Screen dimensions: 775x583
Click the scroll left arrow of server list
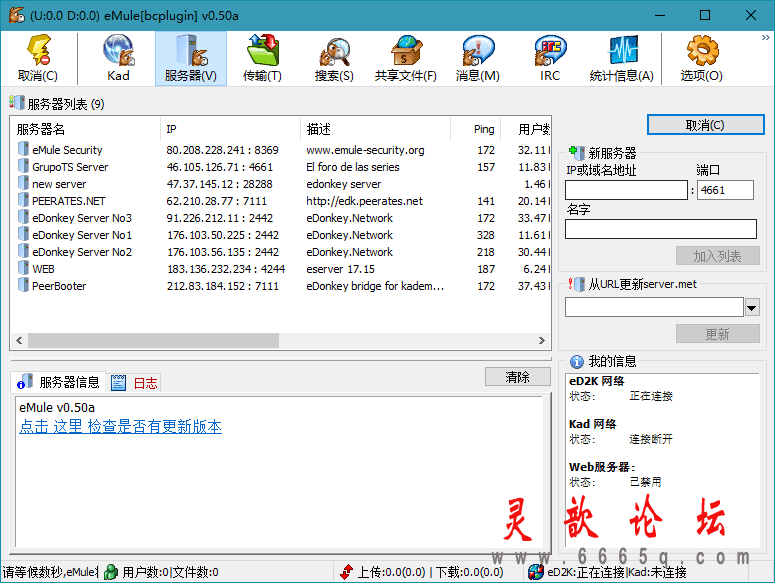point(19,340)
